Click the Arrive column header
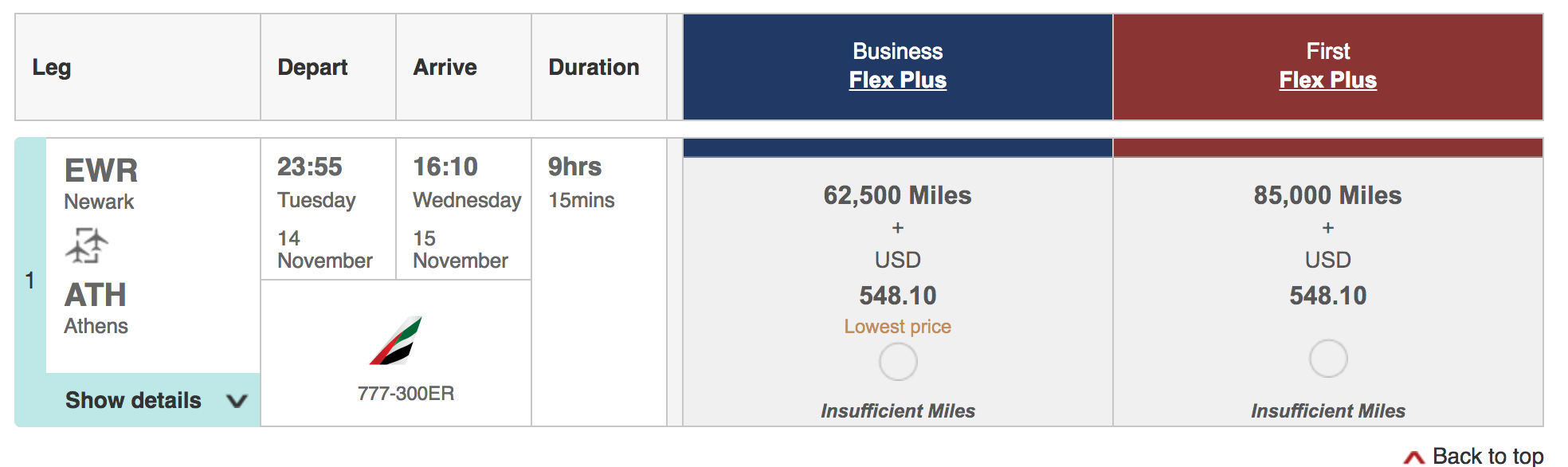Screen dimensions: 1568x467 pos(445,67)
